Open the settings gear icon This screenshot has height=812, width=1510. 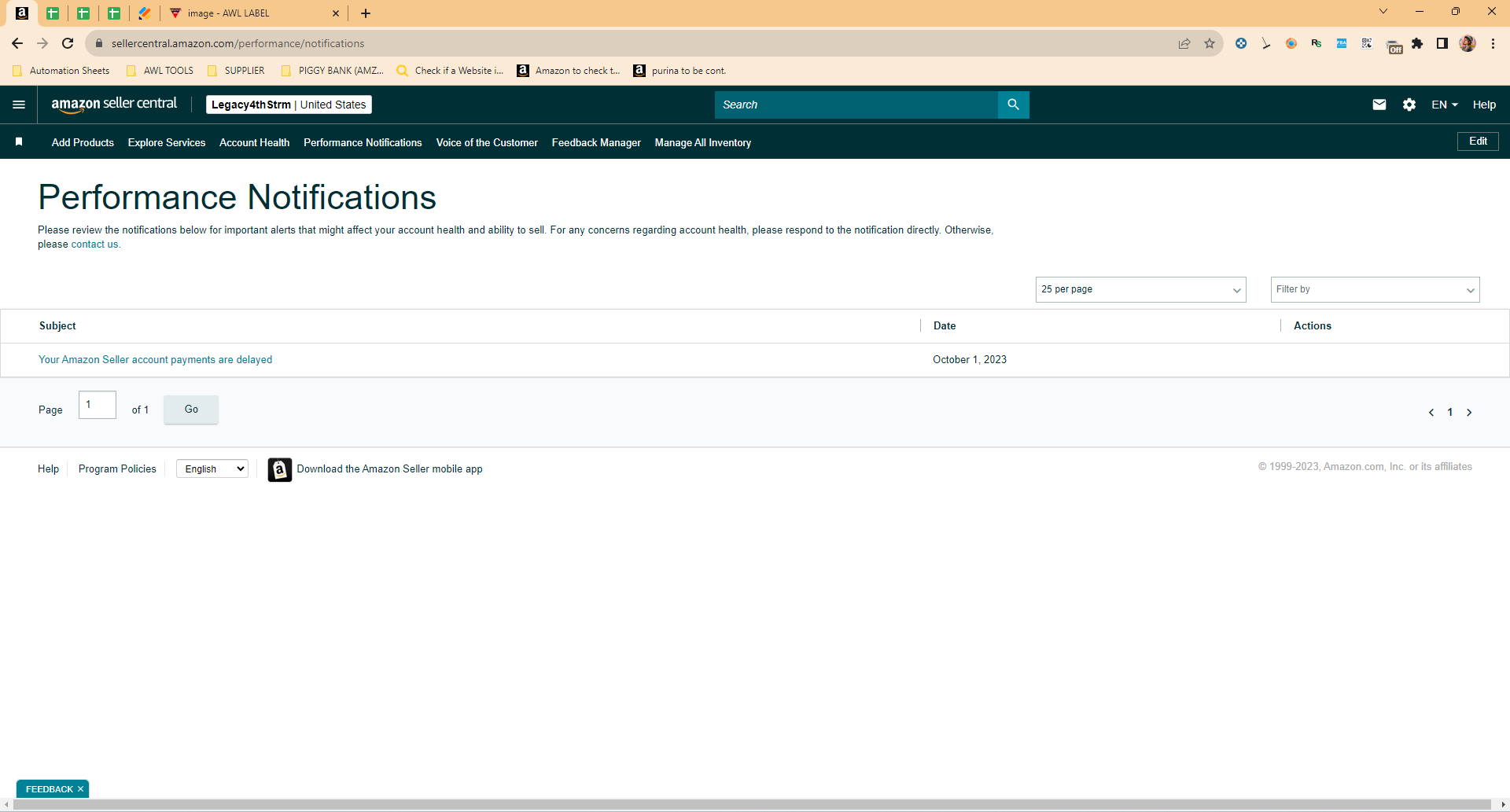click(1409, 105)
